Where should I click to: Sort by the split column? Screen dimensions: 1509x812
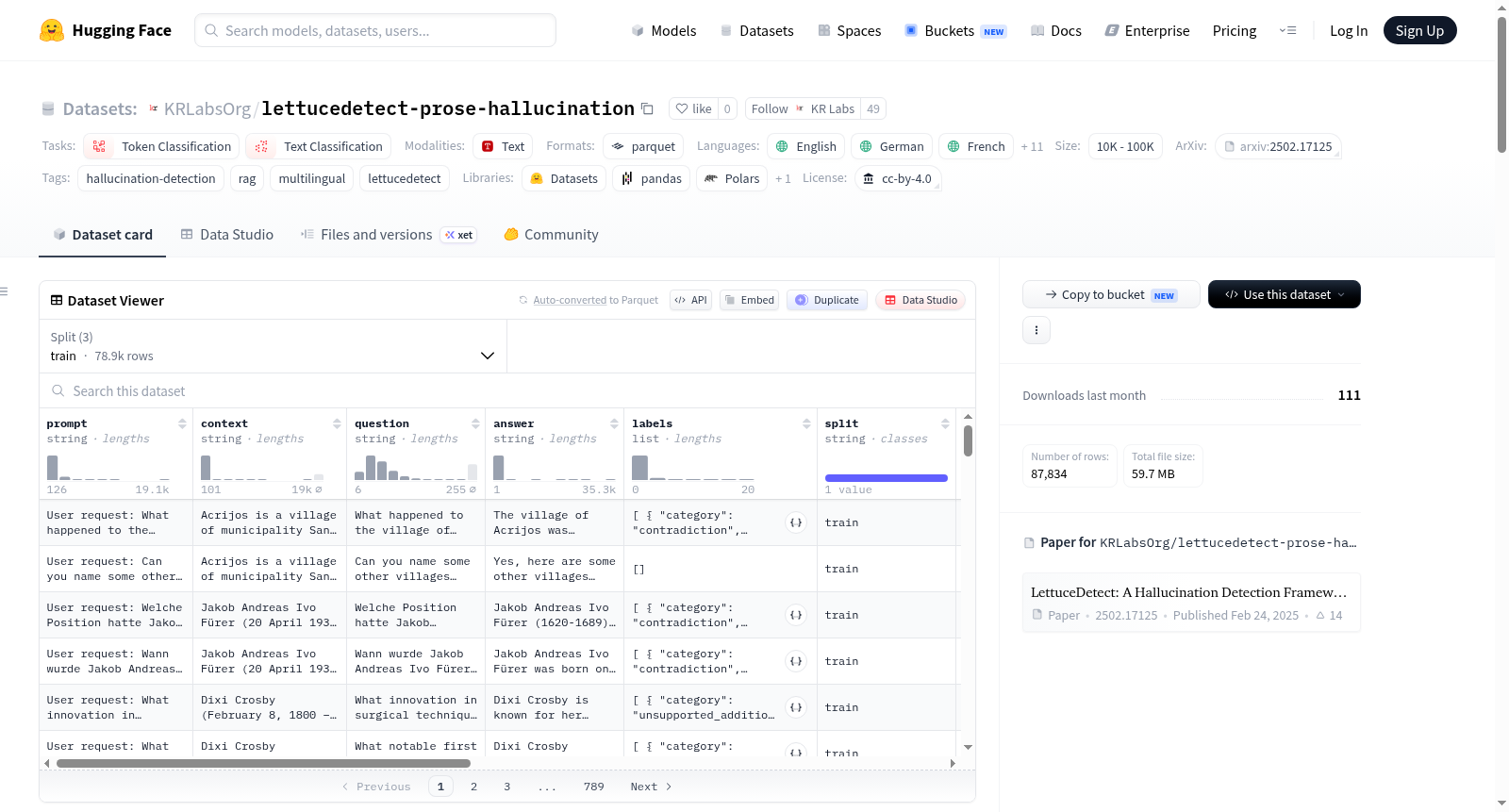tap(945, 423)
